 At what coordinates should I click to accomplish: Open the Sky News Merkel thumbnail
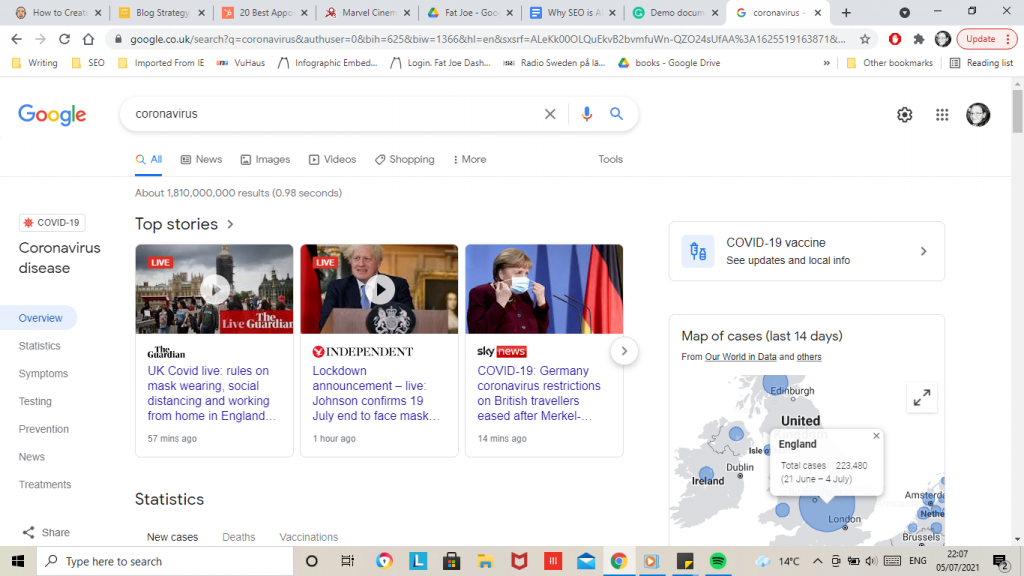click(x=544, y=289)
